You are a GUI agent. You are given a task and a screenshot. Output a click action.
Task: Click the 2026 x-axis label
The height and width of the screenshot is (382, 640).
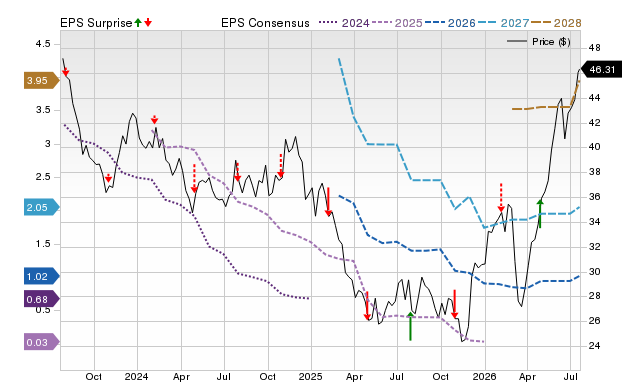[x=484, y=376]
